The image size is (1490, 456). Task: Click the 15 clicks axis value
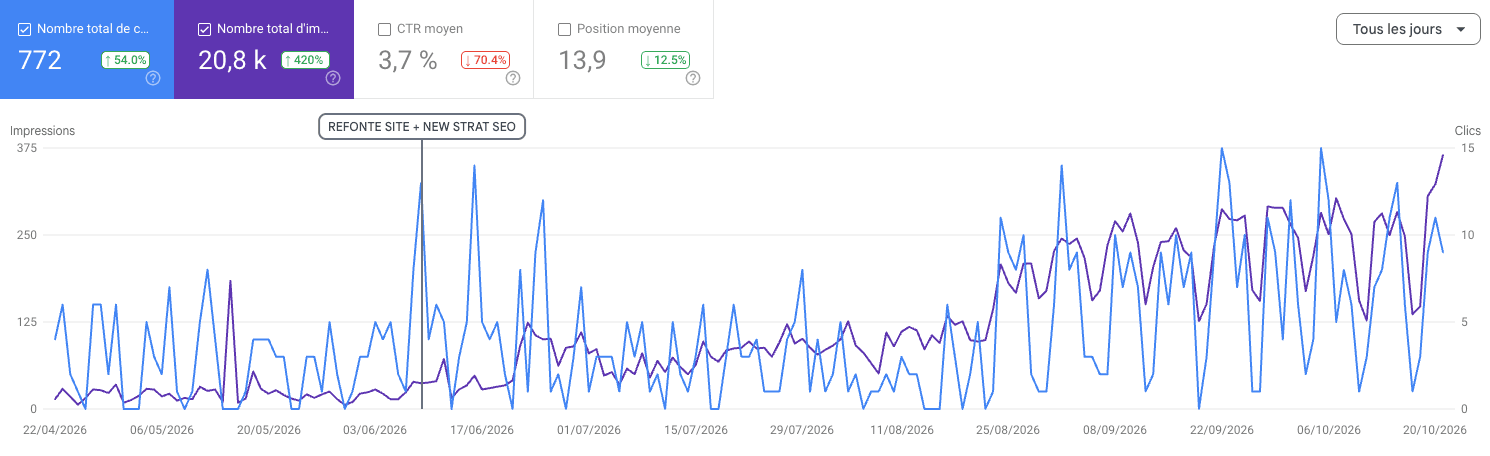click(x=1468, y=148)
